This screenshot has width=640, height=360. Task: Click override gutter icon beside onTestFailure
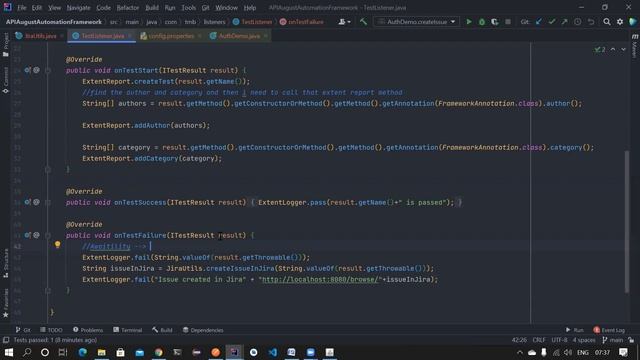[27, 235]
